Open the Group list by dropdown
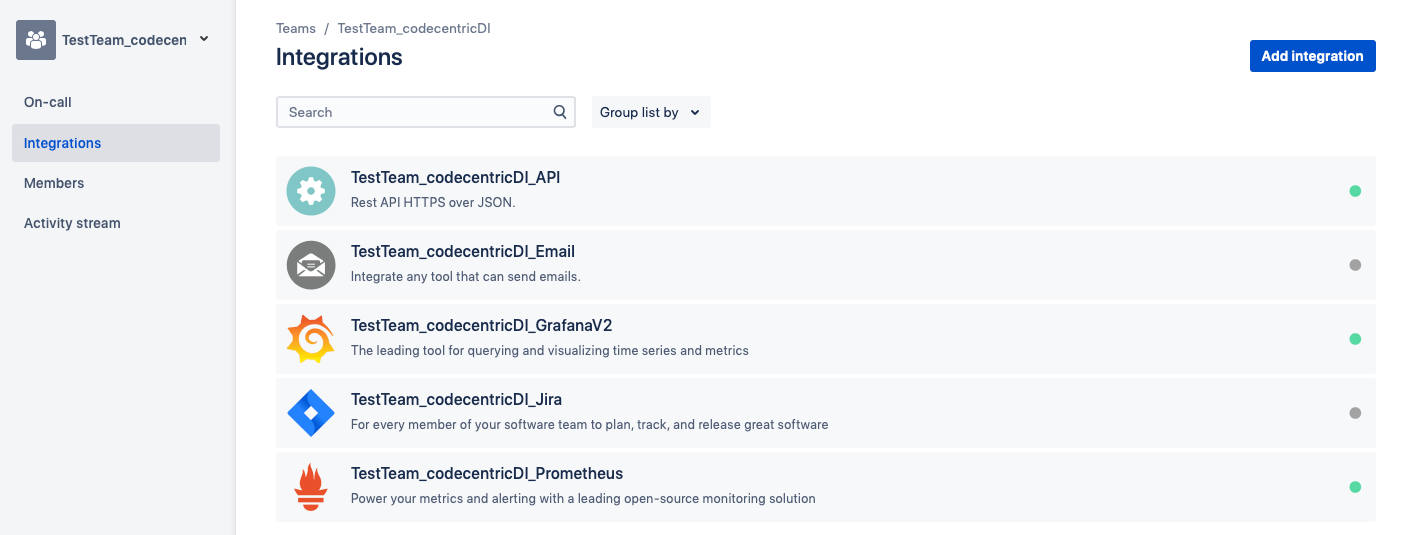1404x535 pixels. tap(650, 112)
